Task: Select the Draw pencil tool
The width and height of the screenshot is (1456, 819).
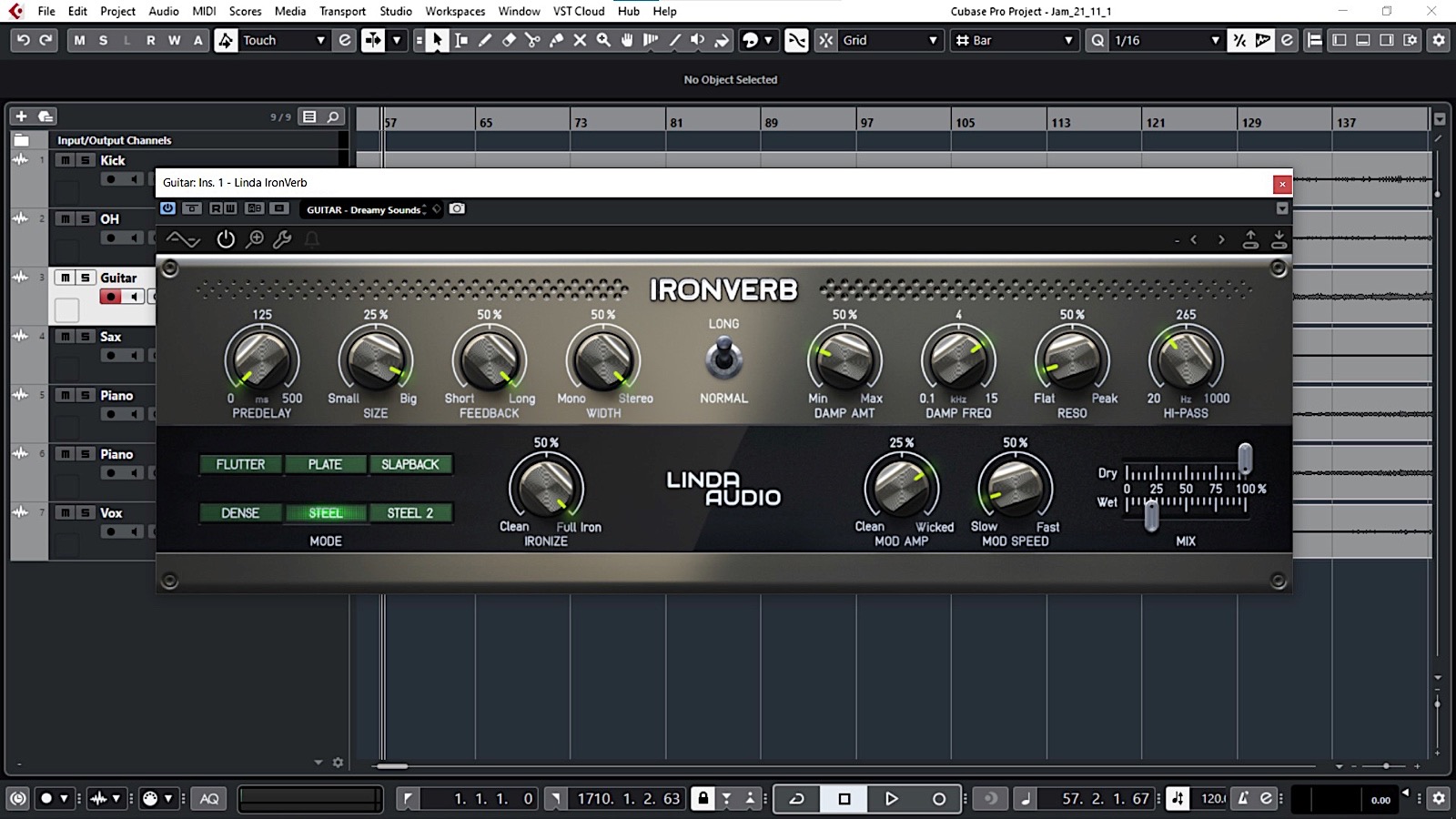Action: pyautogui.click(x=485, y=40)
